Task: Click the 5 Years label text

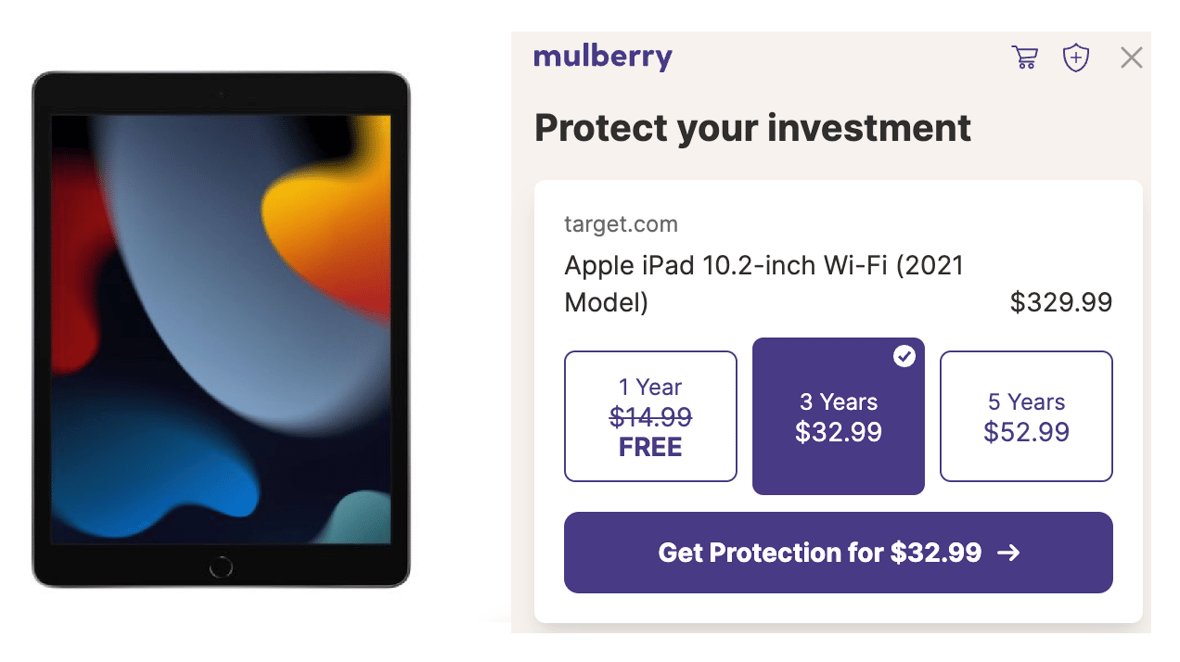Action: [1026, 401]
